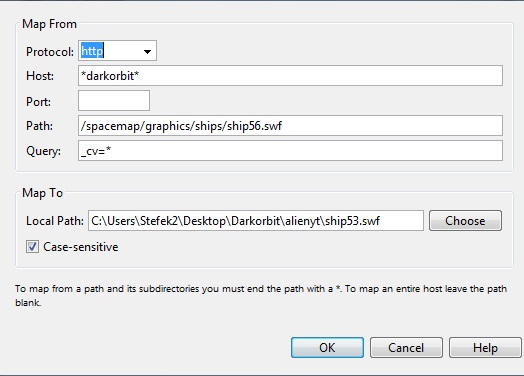Click the Query field containing _cv=*
This screenshot has width=524, height=376.
[290, 151]
